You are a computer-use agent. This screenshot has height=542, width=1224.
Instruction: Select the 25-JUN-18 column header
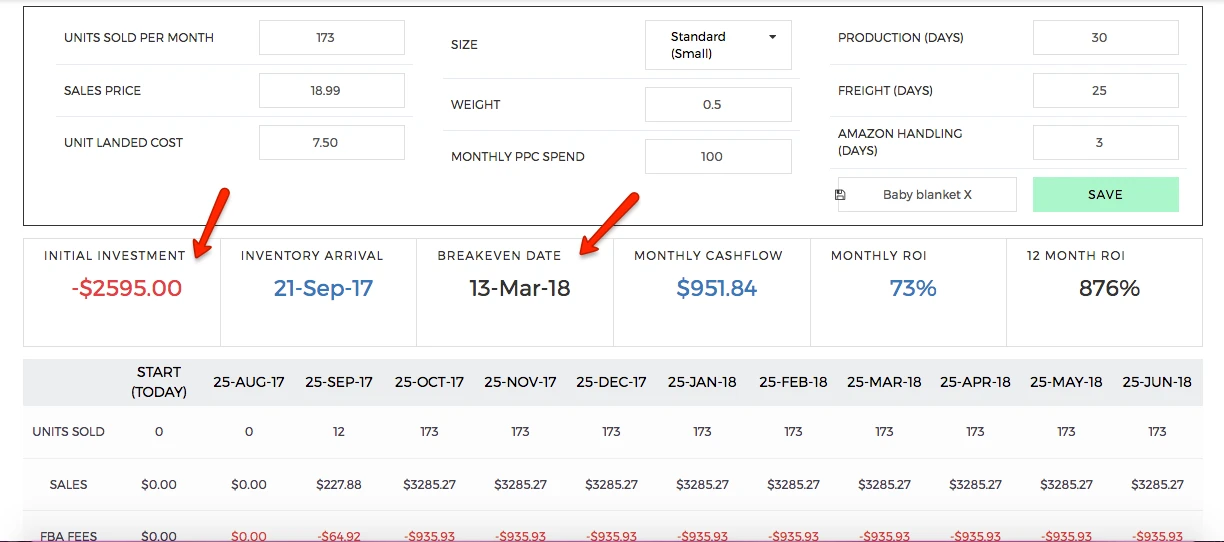click(1157, 382)
